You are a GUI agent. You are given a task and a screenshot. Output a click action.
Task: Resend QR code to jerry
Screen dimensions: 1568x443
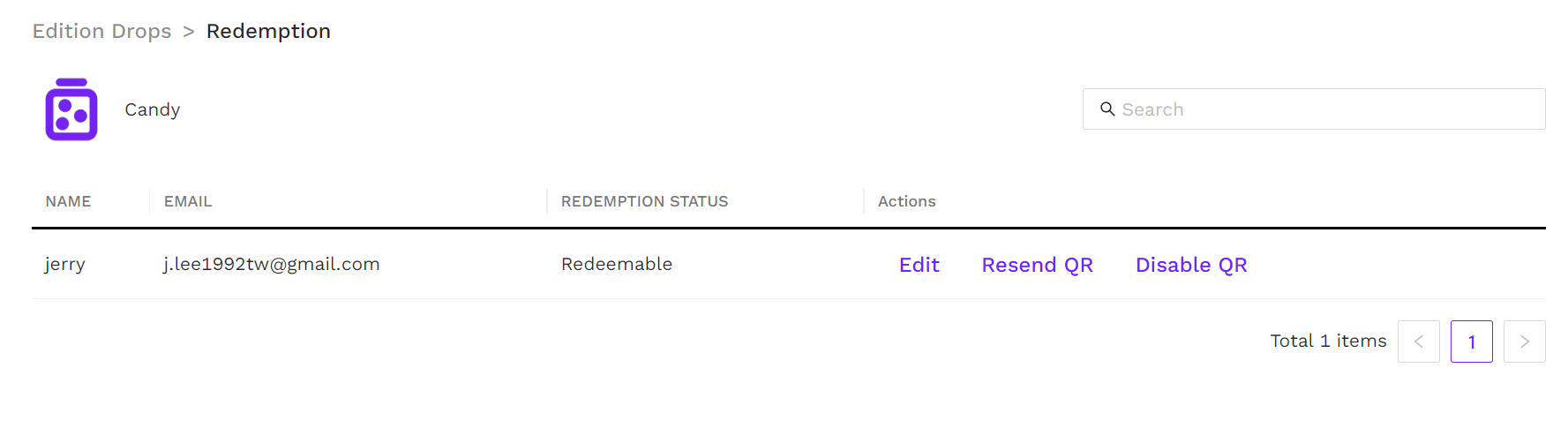click(1037, 265)
